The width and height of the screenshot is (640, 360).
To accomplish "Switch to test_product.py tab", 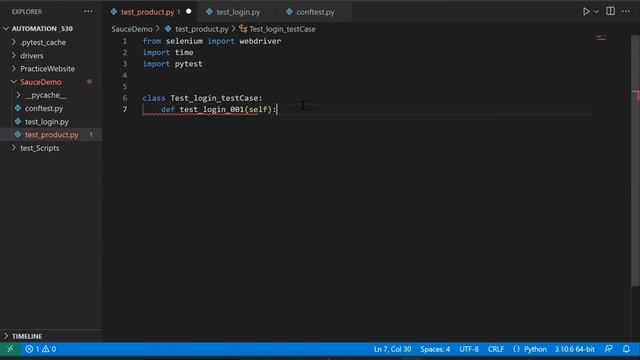I will (147, 12).
